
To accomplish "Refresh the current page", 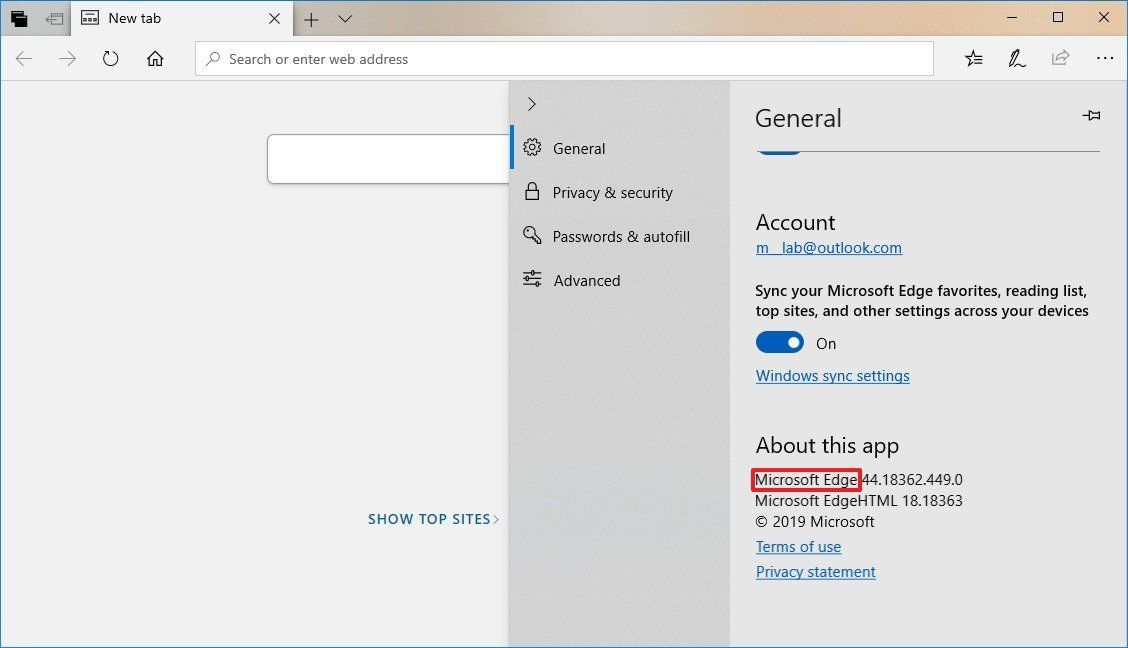I will click(x=110, y=58).
